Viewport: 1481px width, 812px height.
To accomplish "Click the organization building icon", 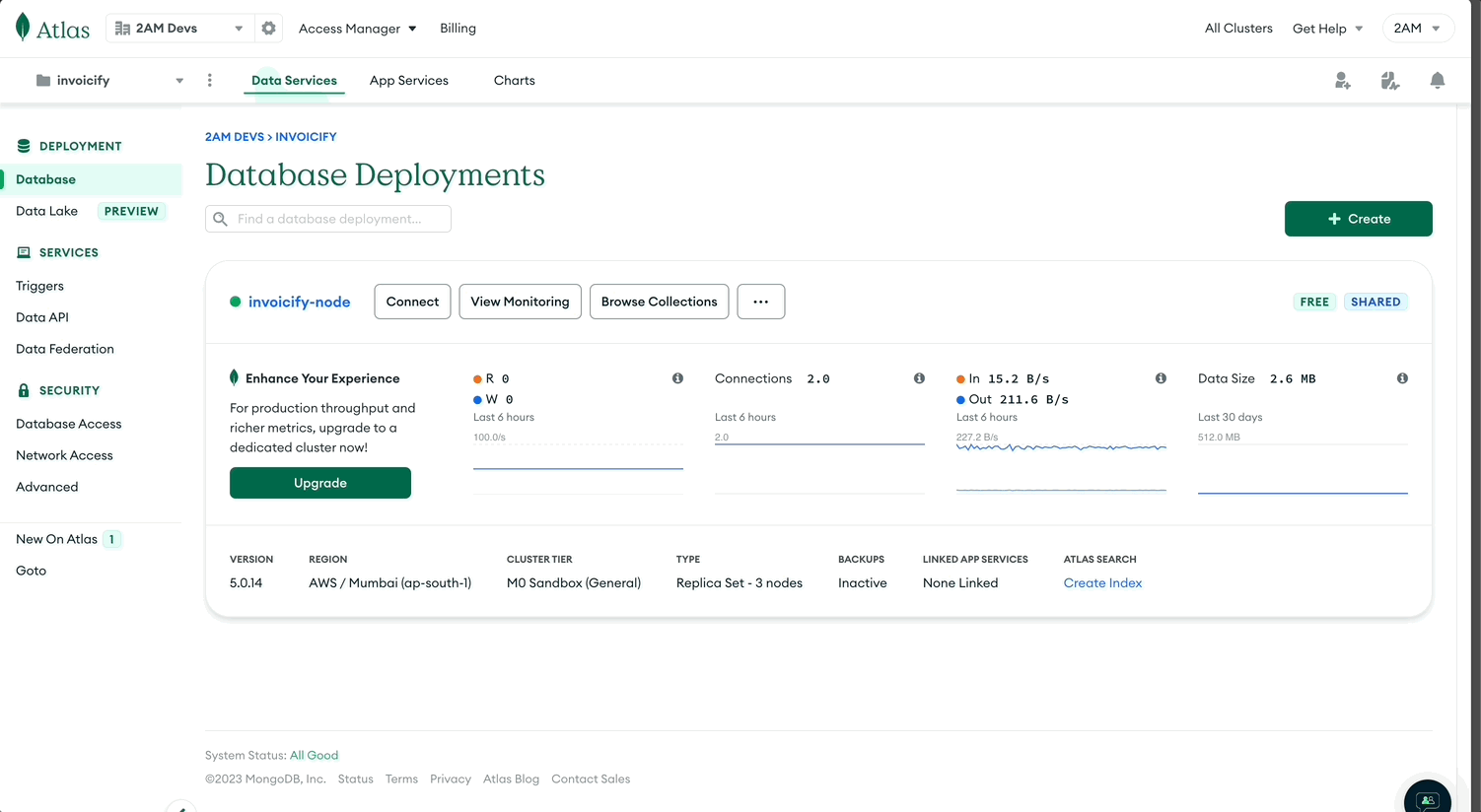I will 122,29.
